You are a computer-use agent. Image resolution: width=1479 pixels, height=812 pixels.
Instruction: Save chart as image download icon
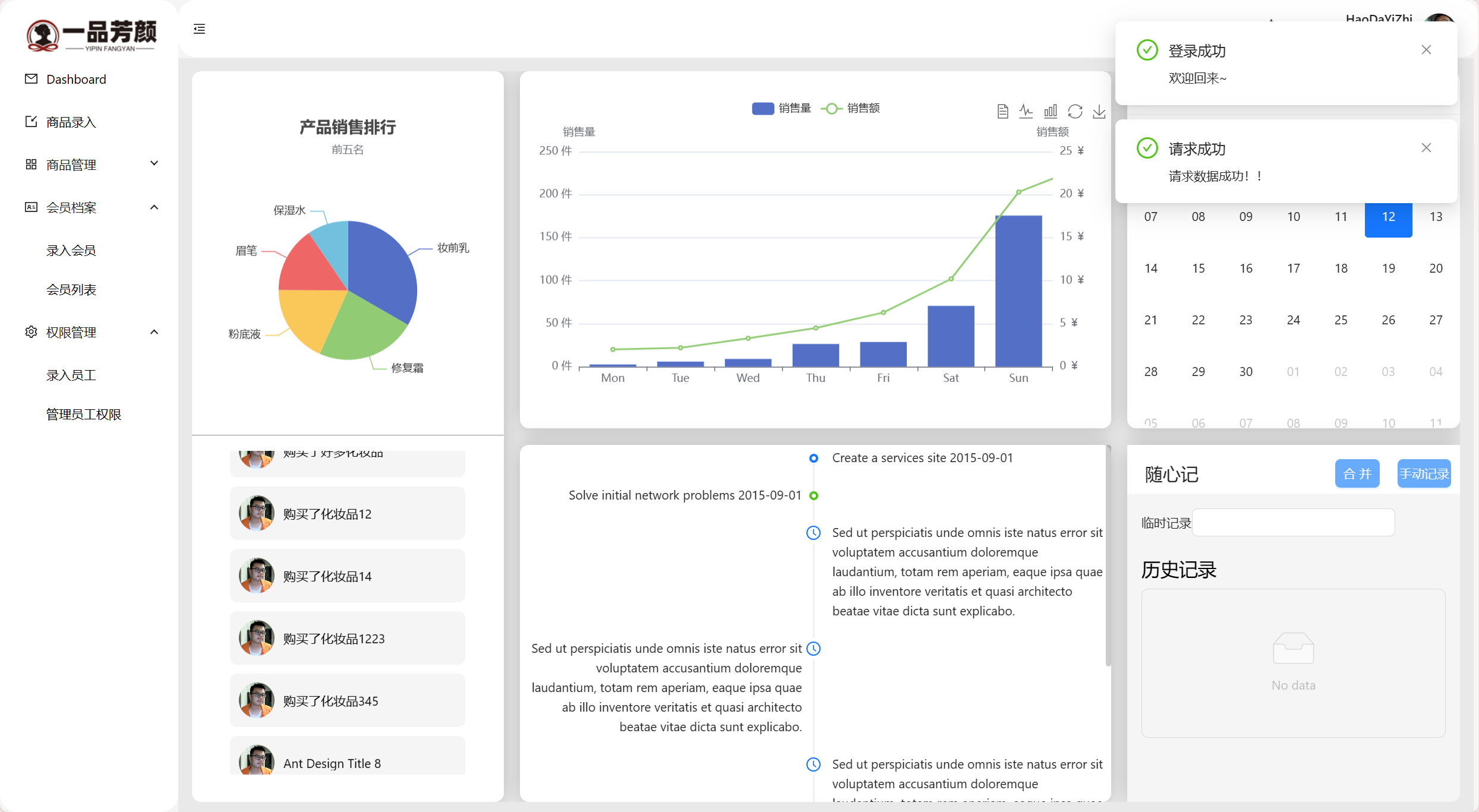click(1099, 111)
